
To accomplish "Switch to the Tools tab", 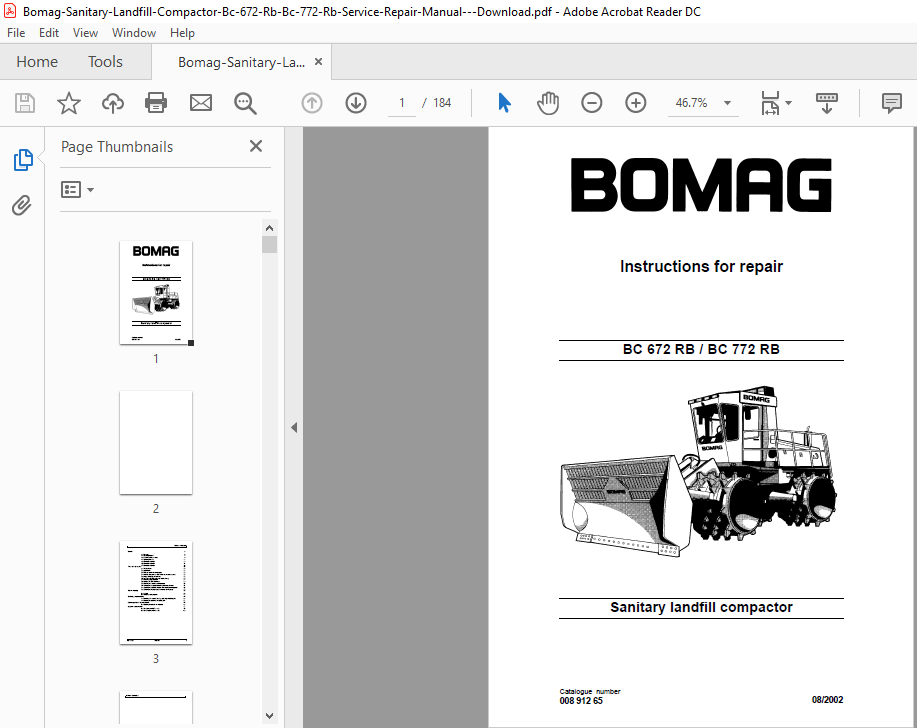I will tap(105, 61).
